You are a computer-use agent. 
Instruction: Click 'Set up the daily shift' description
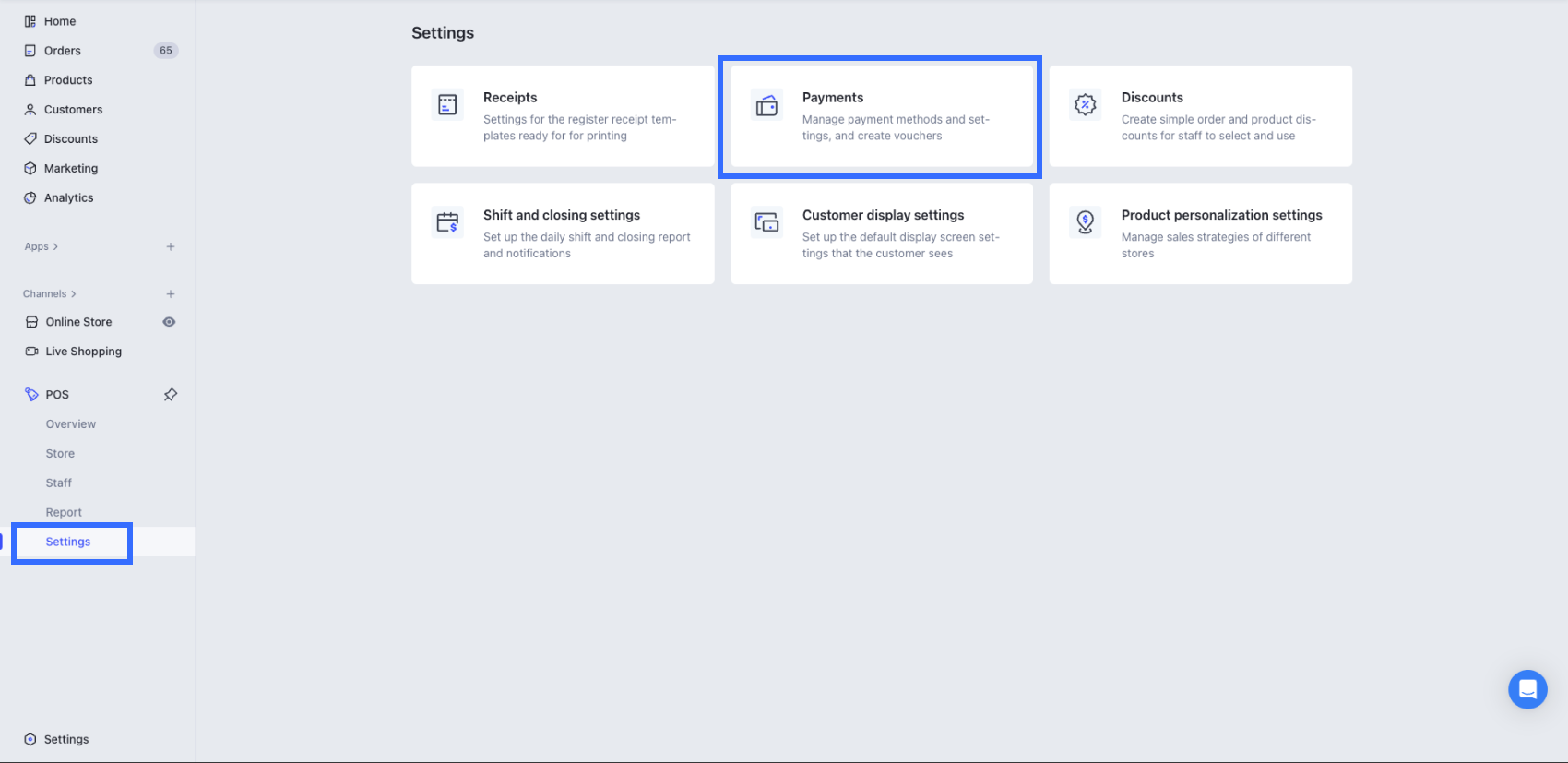[x=587, y=245]
